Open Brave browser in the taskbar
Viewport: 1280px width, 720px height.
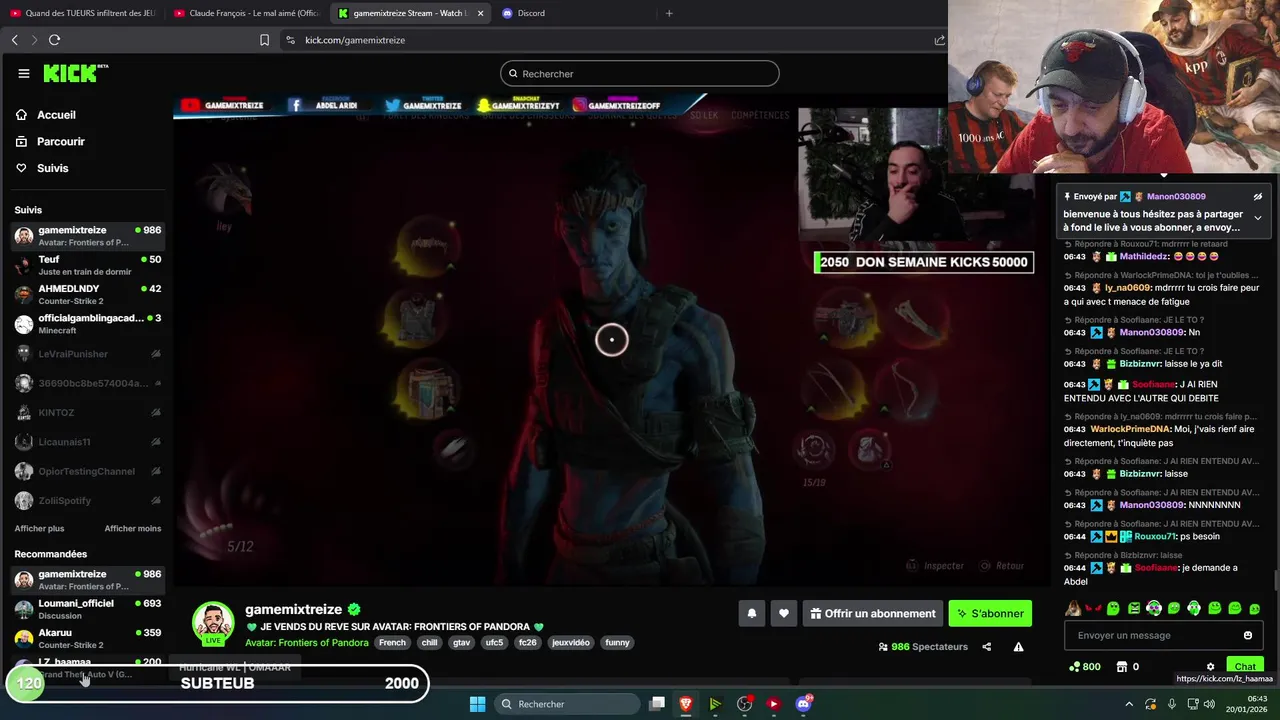(x=686, y=704)
